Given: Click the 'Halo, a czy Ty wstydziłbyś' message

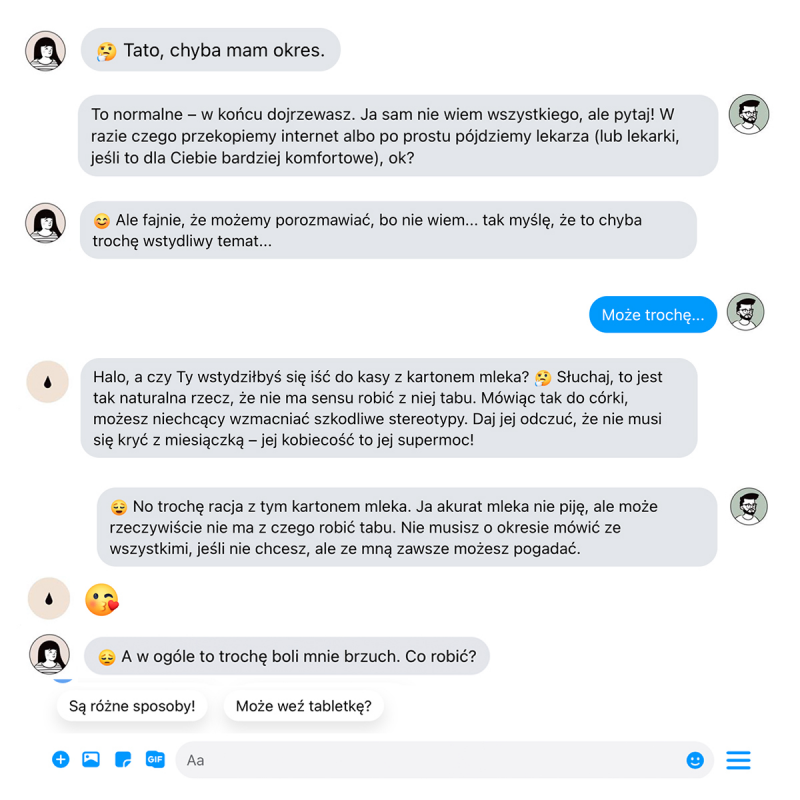Looking at the screenshot, I should pos(388,408).
